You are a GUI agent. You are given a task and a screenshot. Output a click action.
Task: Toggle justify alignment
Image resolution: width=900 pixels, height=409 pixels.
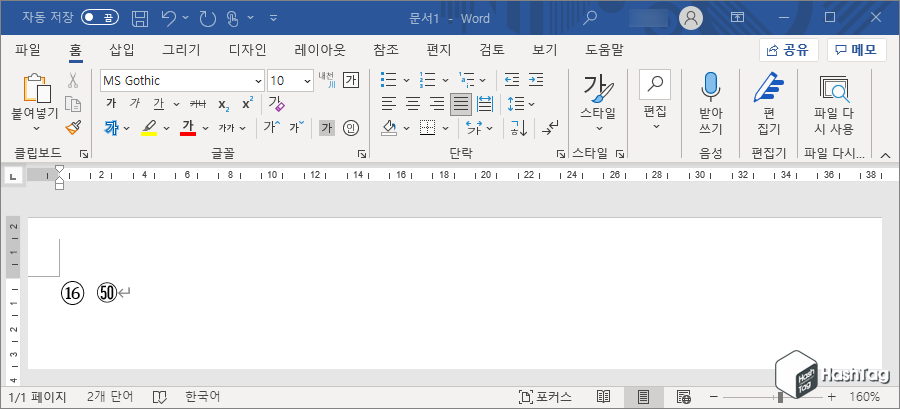coord(461,104)
